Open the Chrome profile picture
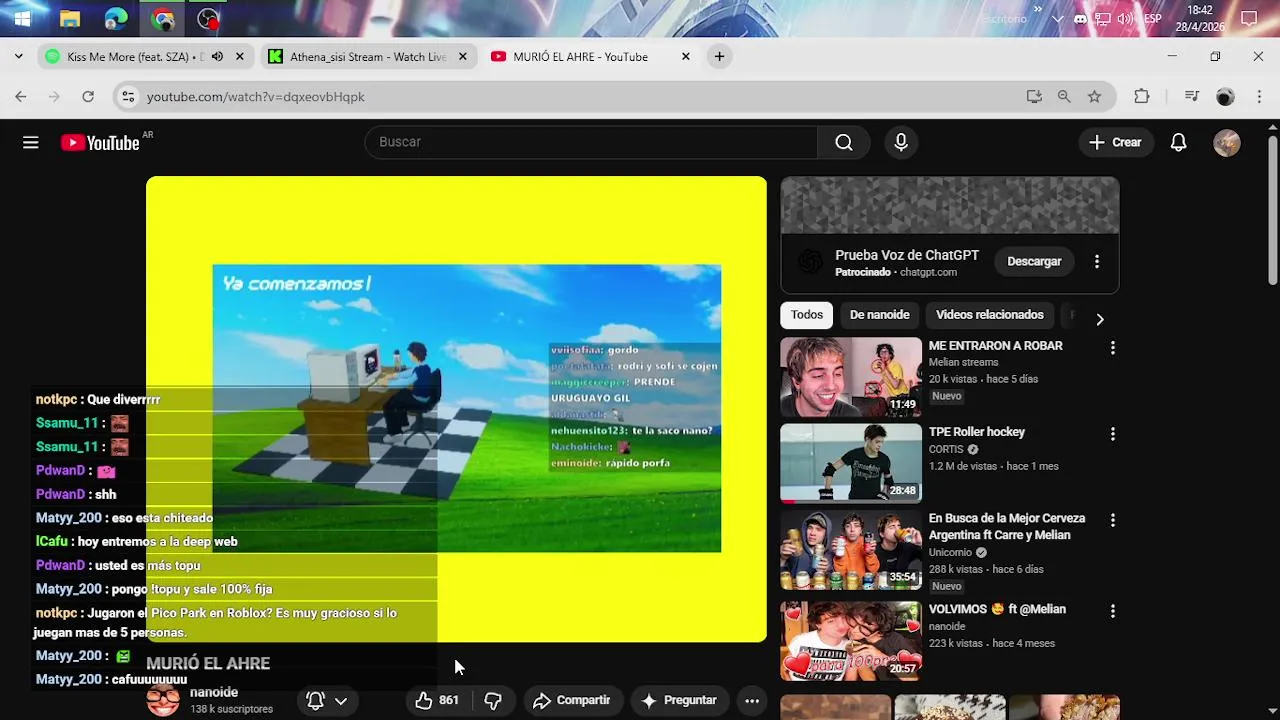1280x720 pixels. coord(1225,97)
